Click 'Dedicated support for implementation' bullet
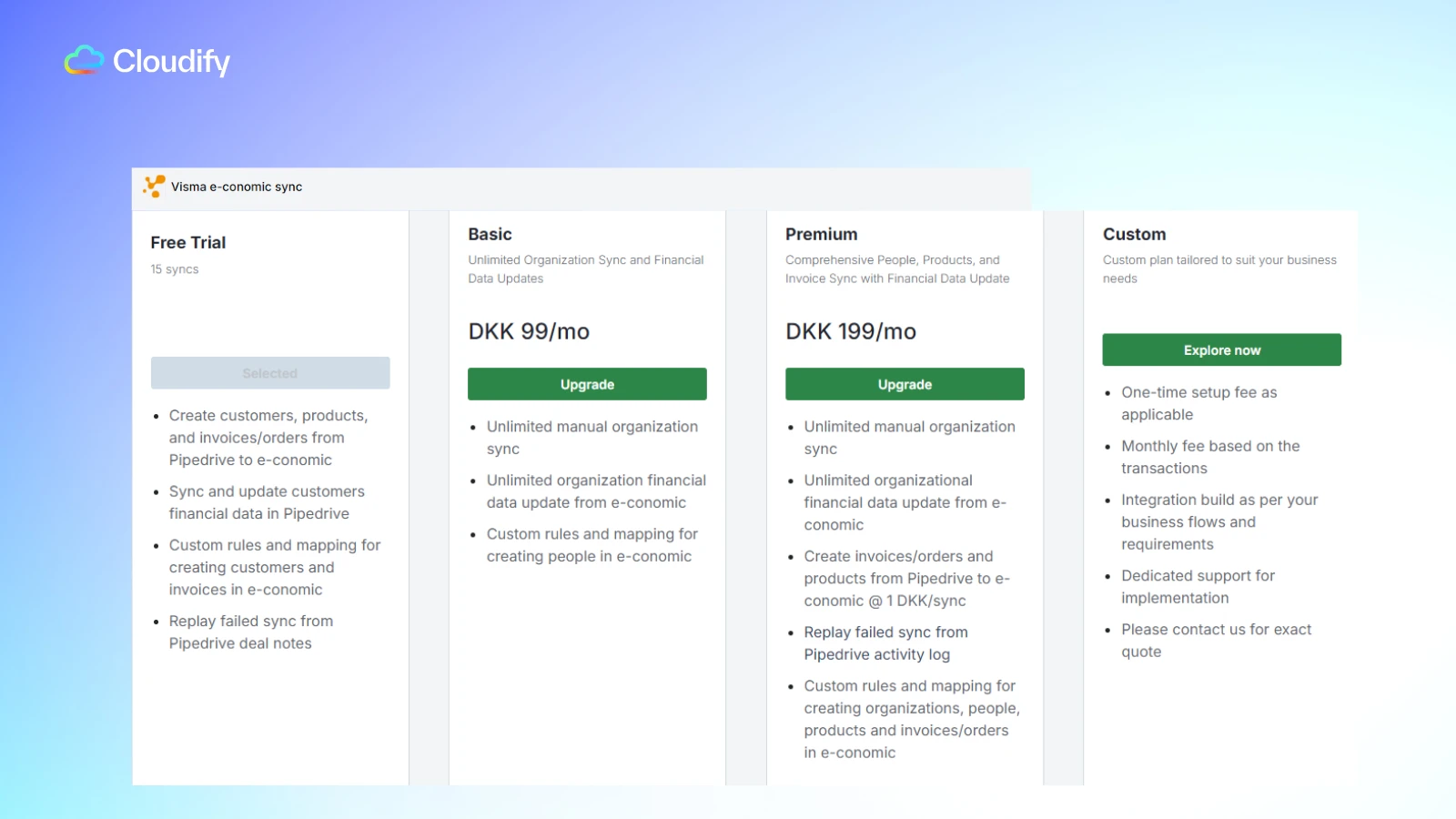The image size is (1456, 819). pyautogui.click(x=1198, y=586)
